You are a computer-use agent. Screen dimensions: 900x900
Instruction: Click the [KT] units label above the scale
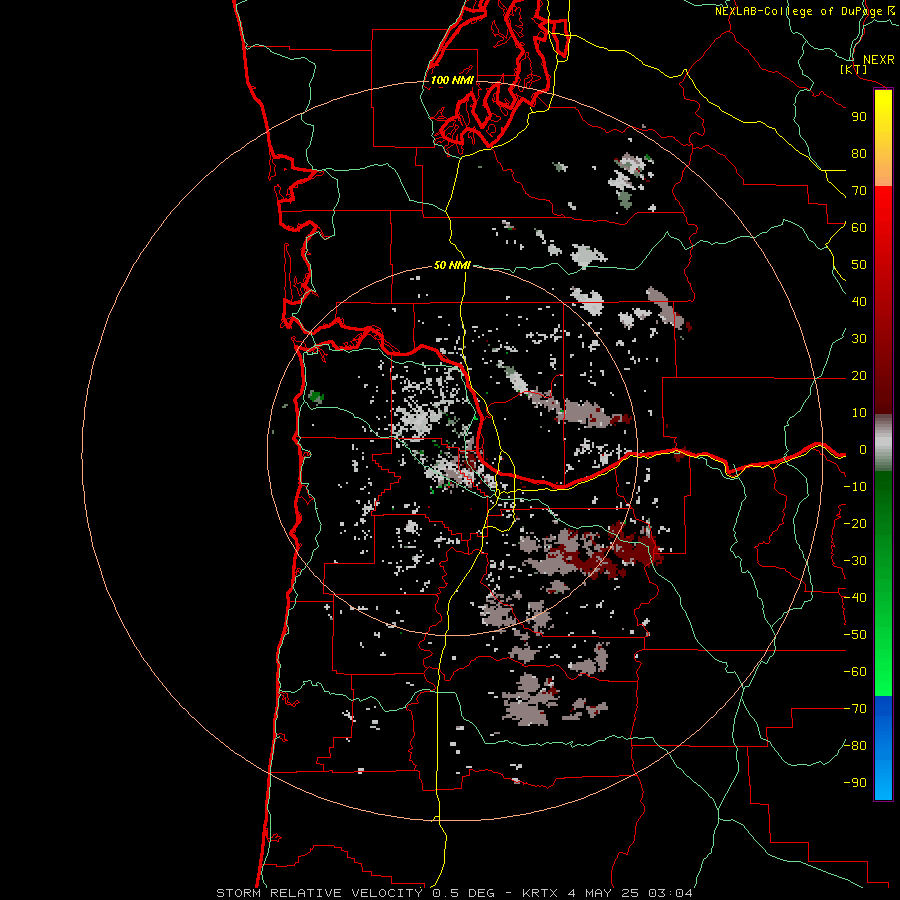[854, 69]
